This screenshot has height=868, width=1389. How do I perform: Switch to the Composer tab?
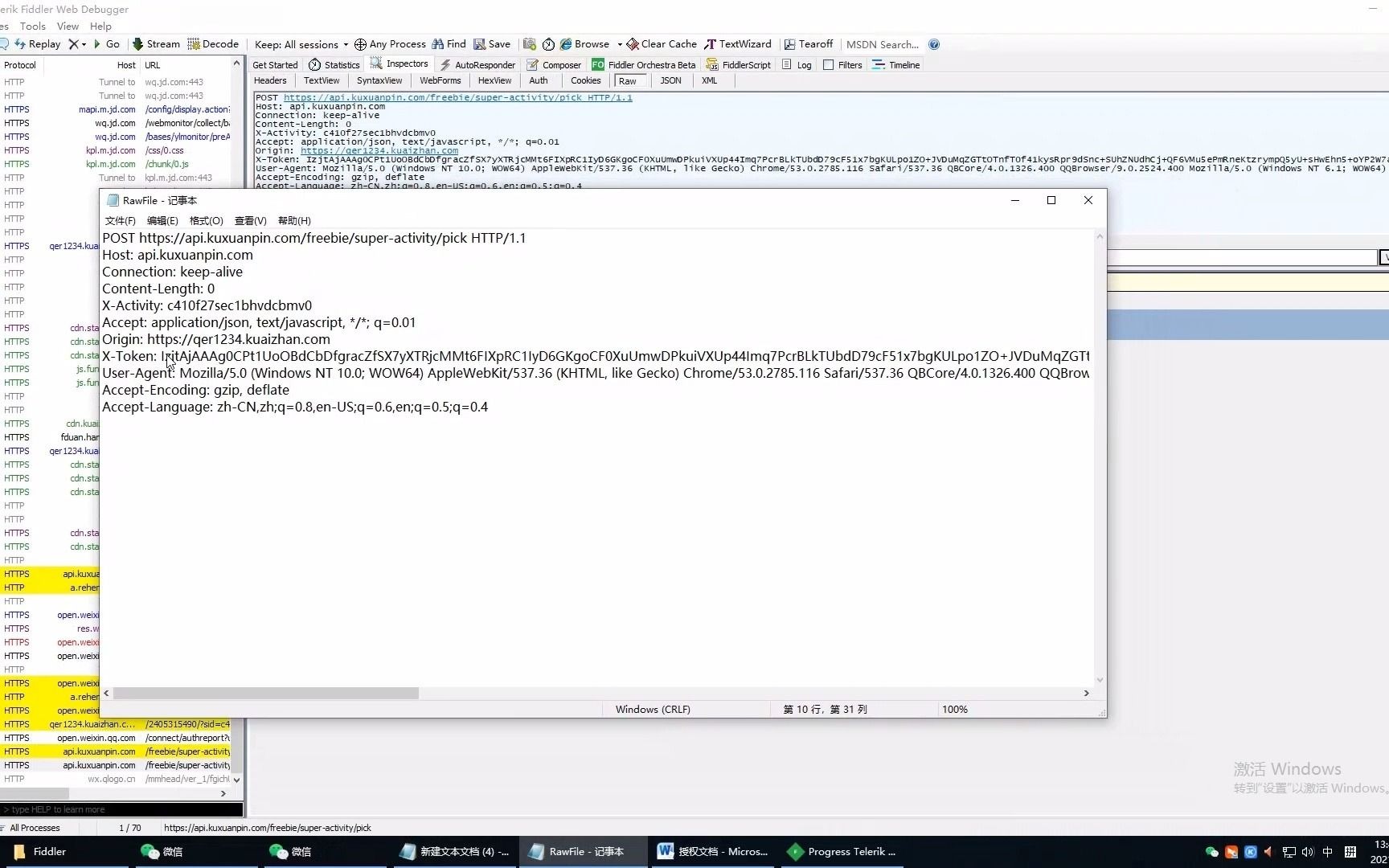554,65
